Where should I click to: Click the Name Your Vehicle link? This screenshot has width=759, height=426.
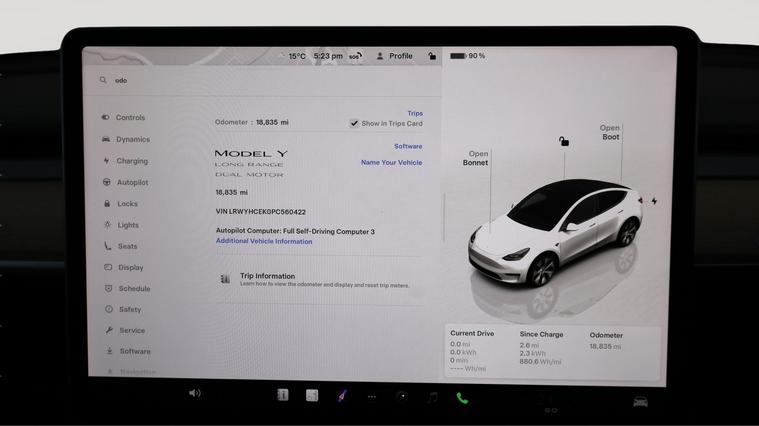391,162
